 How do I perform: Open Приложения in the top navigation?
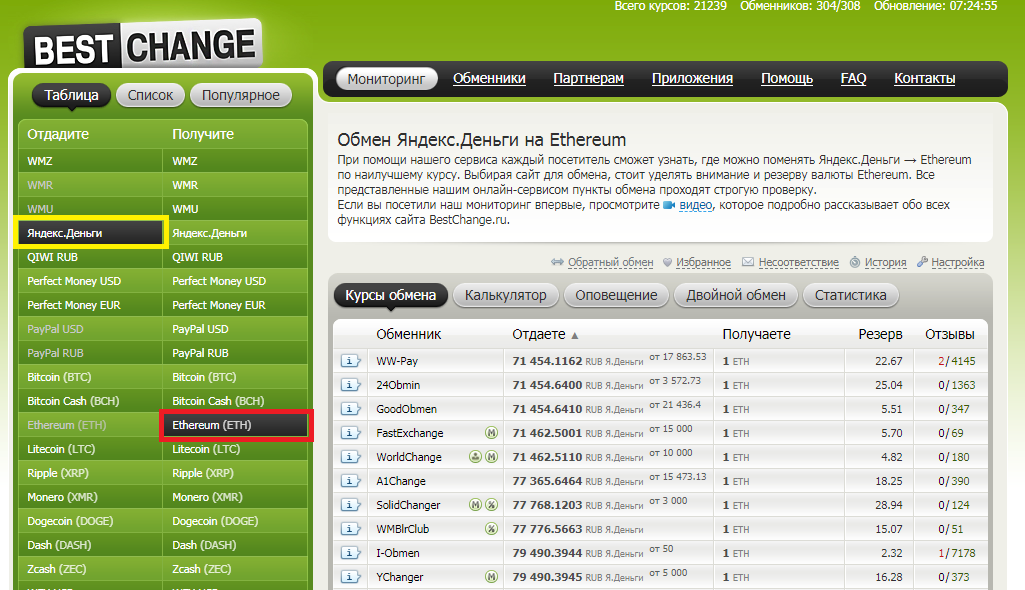pos(692,78)
